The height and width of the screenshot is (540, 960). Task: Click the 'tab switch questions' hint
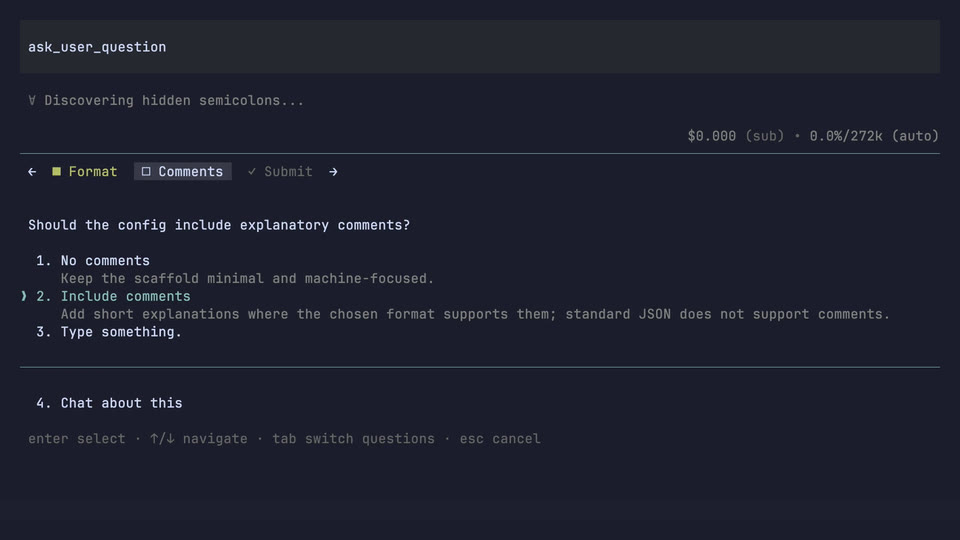click(353, 439)
